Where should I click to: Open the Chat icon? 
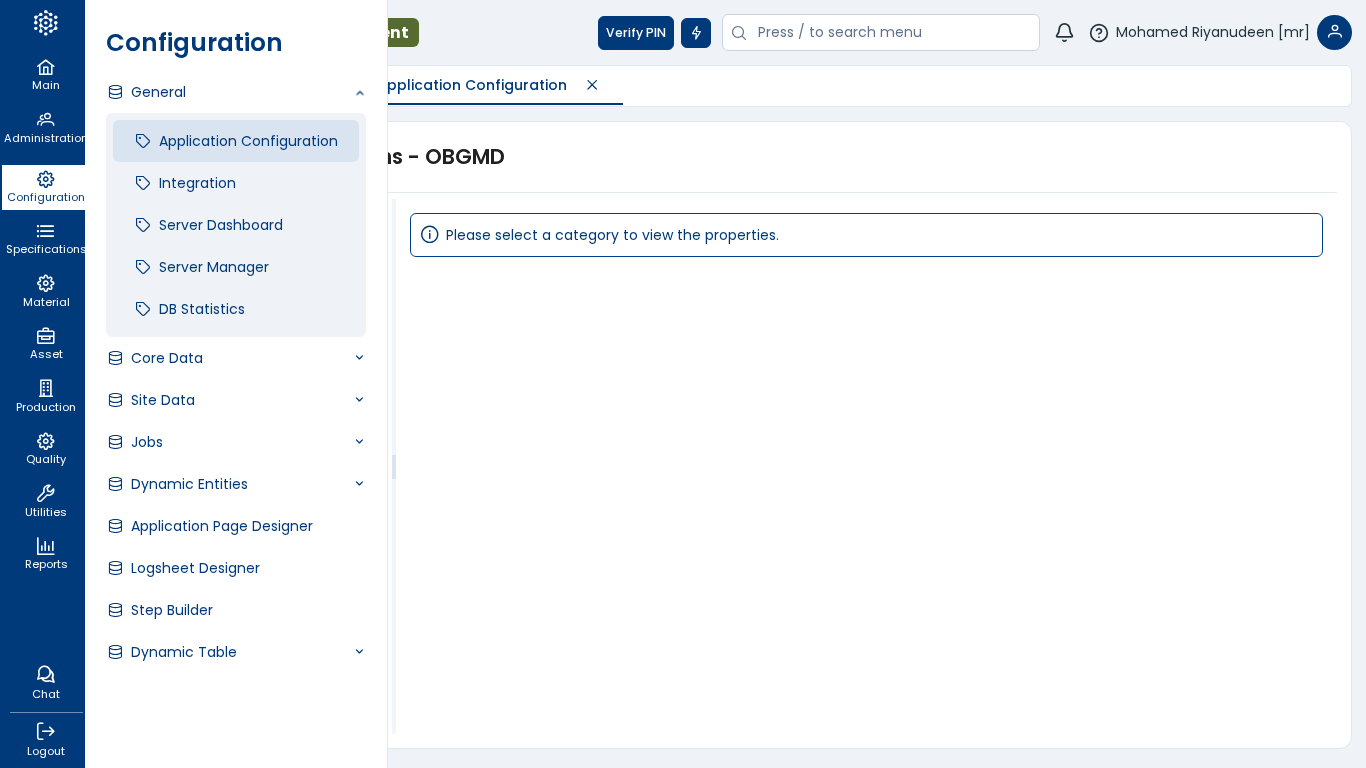(45, 675)
